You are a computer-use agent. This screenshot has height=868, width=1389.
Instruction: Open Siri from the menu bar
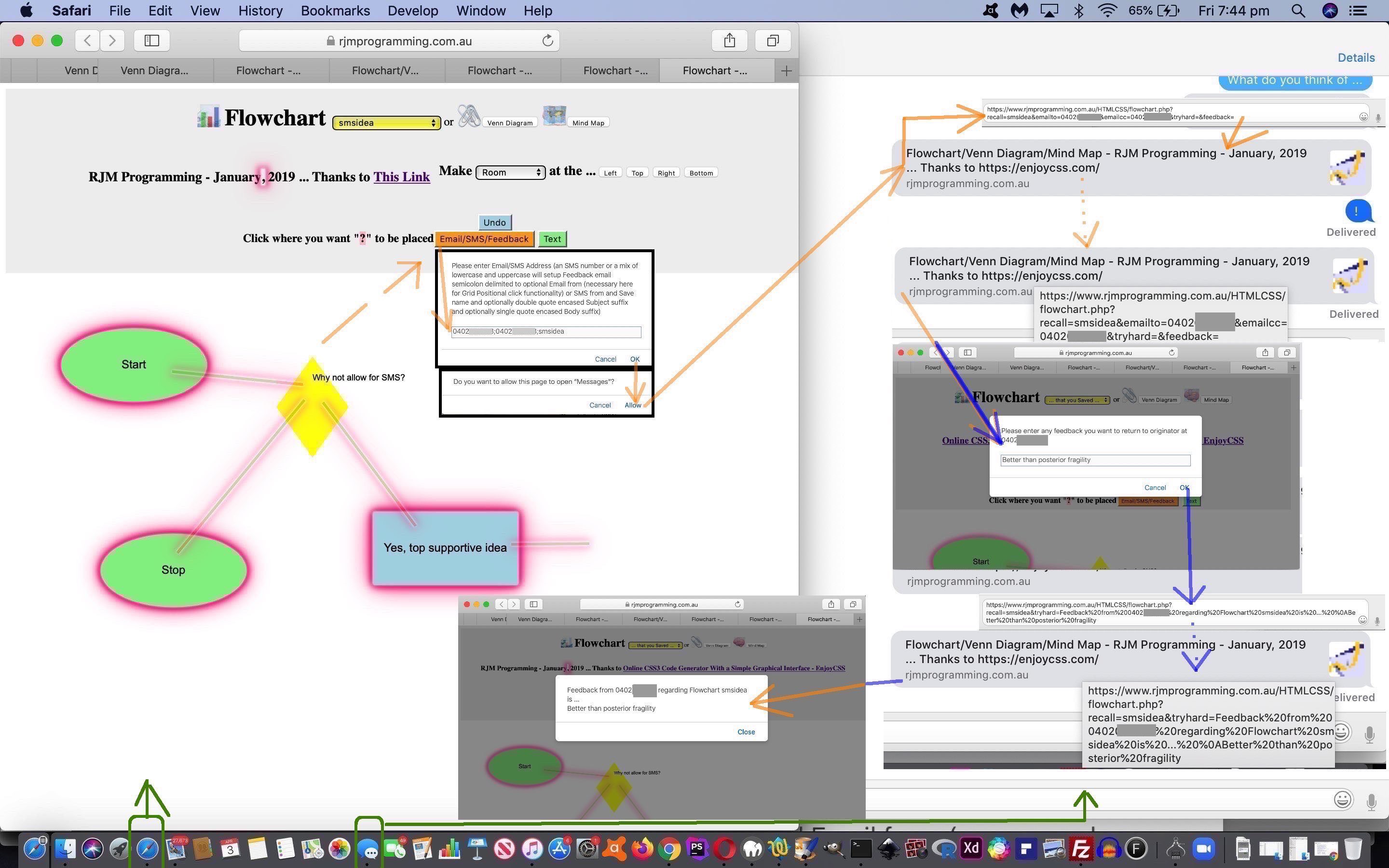[x=1330, y=10]
